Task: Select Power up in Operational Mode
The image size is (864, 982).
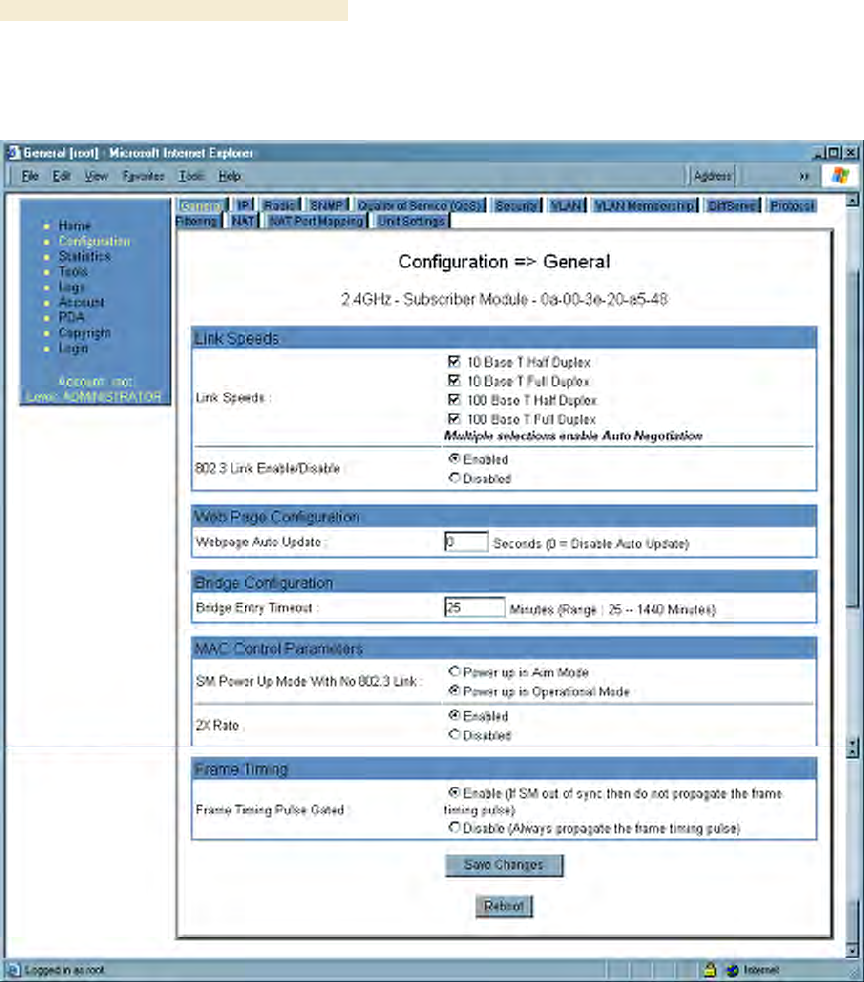Action: 455,691
